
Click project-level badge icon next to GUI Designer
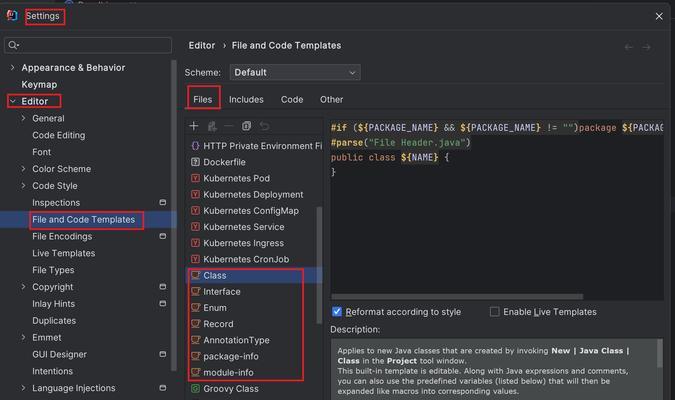163,354
